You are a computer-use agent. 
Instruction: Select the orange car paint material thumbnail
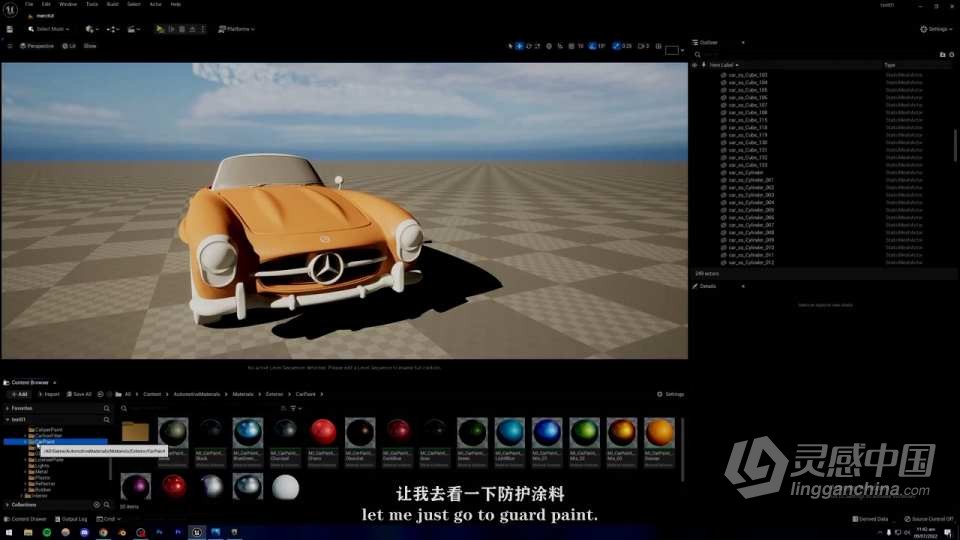pos(659,432)
